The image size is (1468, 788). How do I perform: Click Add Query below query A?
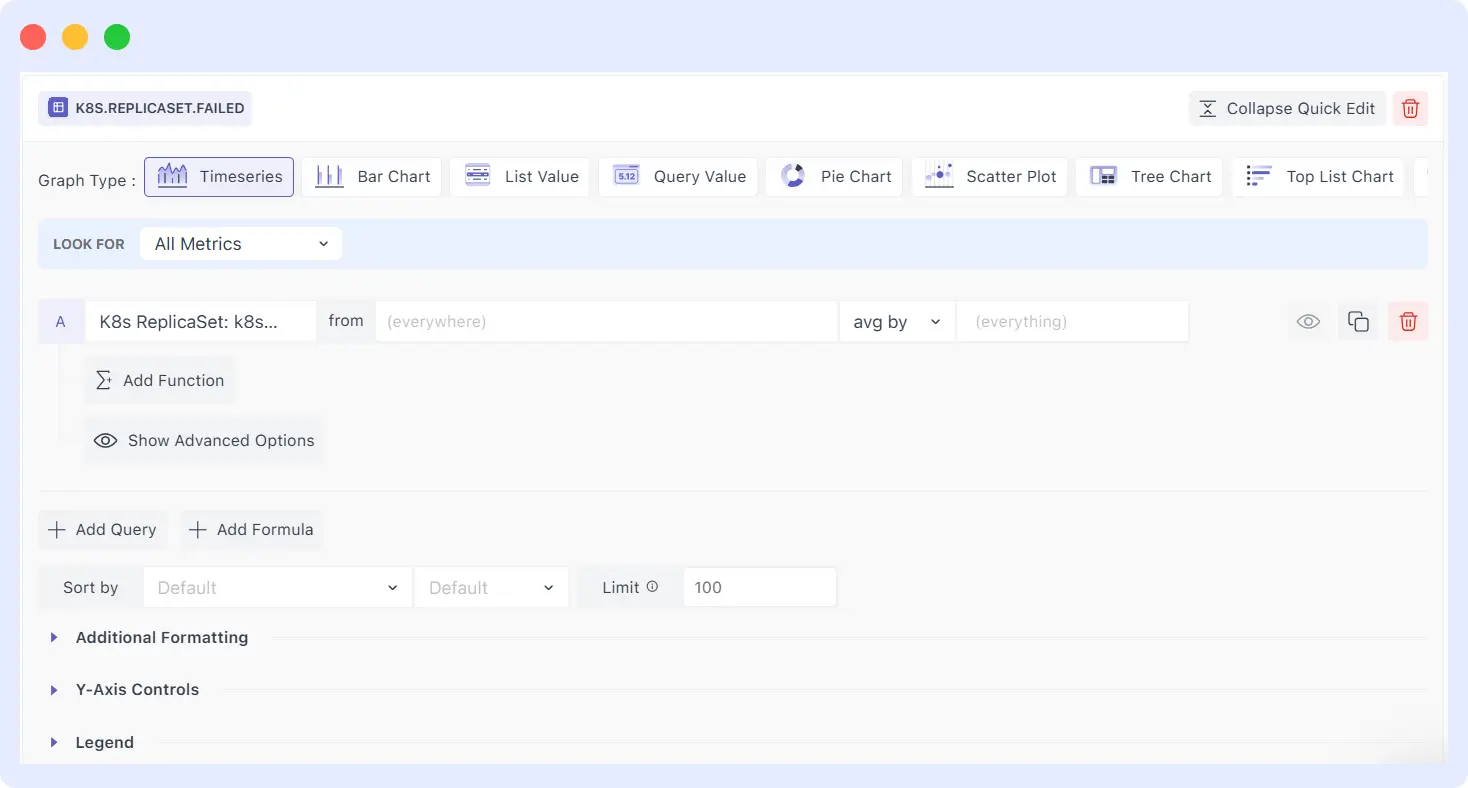point(102,529)
